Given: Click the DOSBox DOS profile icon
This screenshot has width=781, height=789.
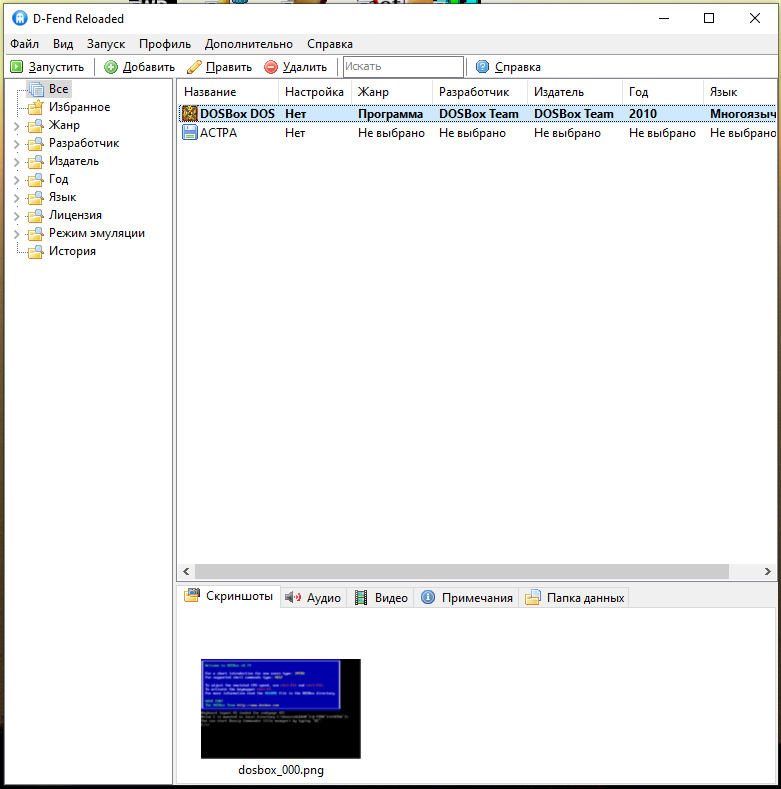Looking at the screenshot, I should point(190,113).
